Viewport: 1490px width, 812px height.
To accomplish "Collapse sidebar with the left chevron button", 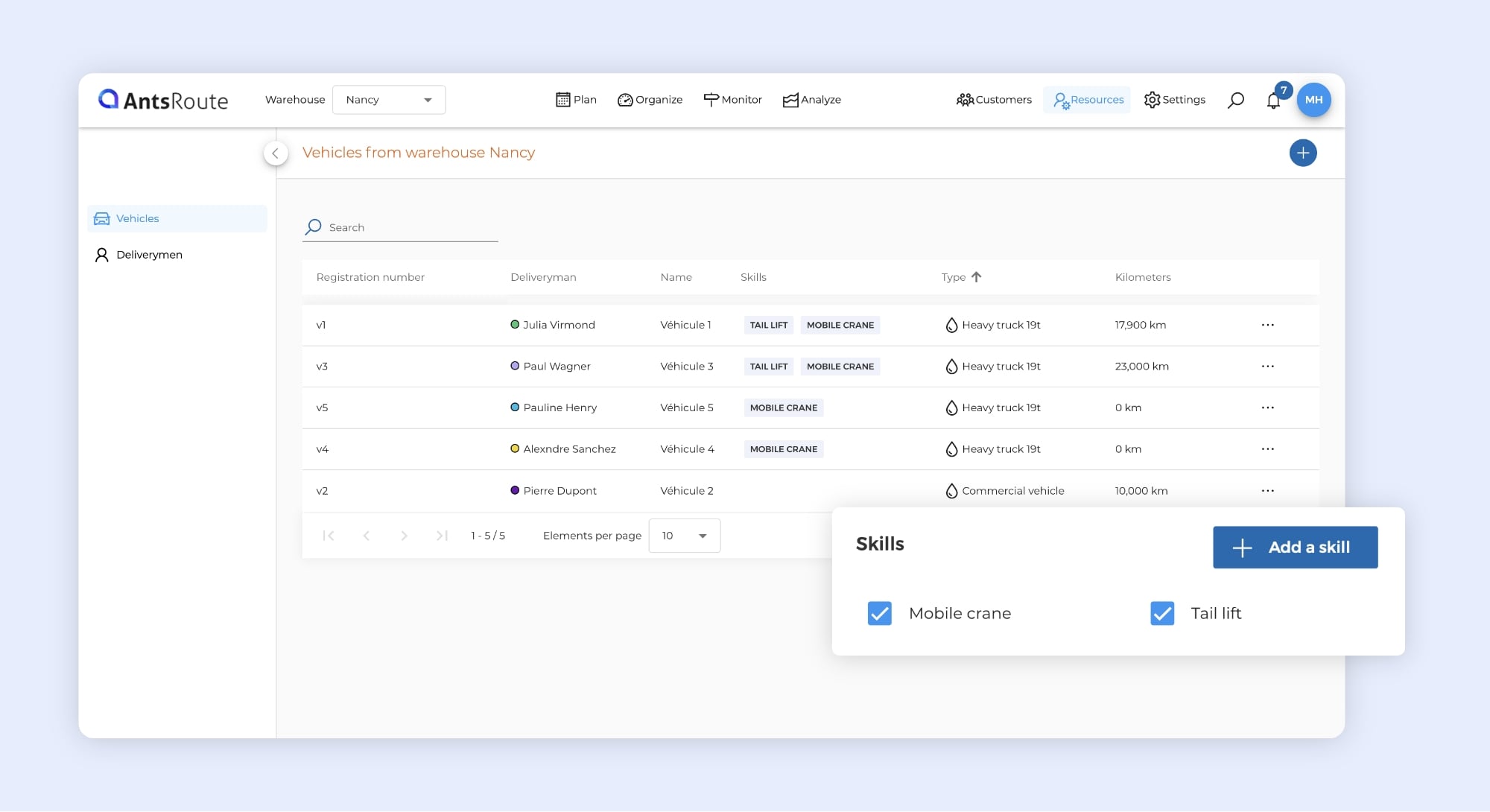I will (x=276, y=153).
